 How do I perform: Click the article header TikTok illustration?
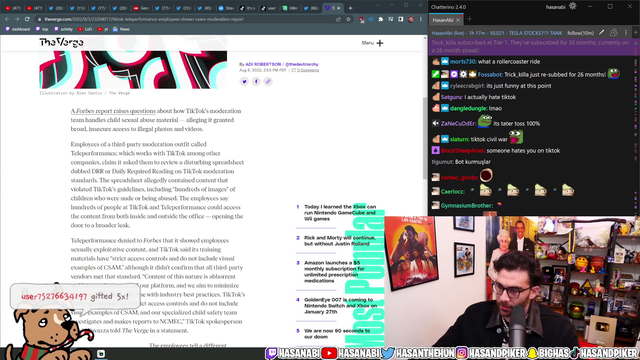point(133,69)
